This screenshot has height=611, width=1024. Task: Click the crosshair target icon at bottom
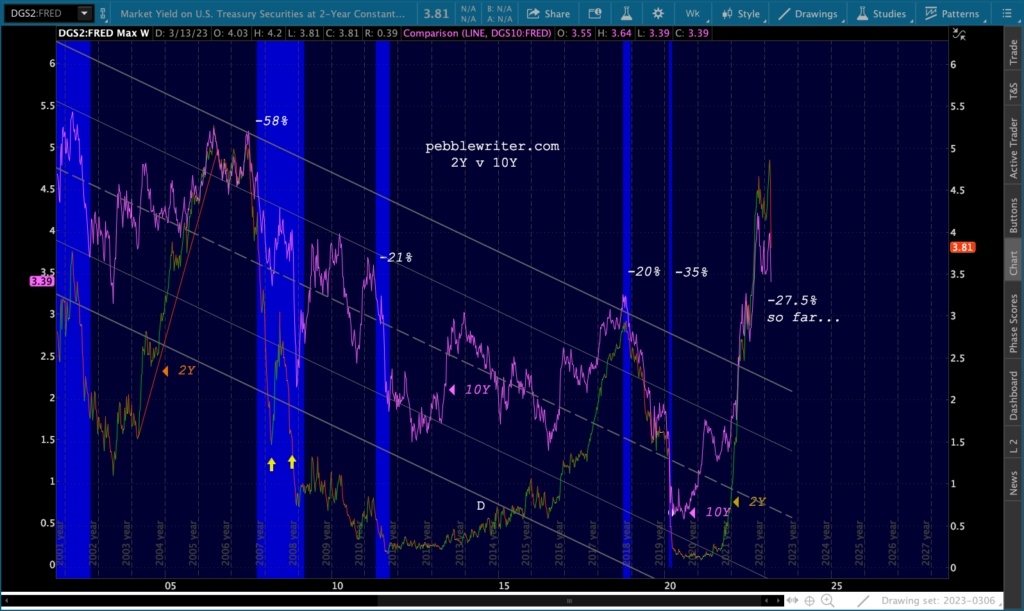point(810,601)
